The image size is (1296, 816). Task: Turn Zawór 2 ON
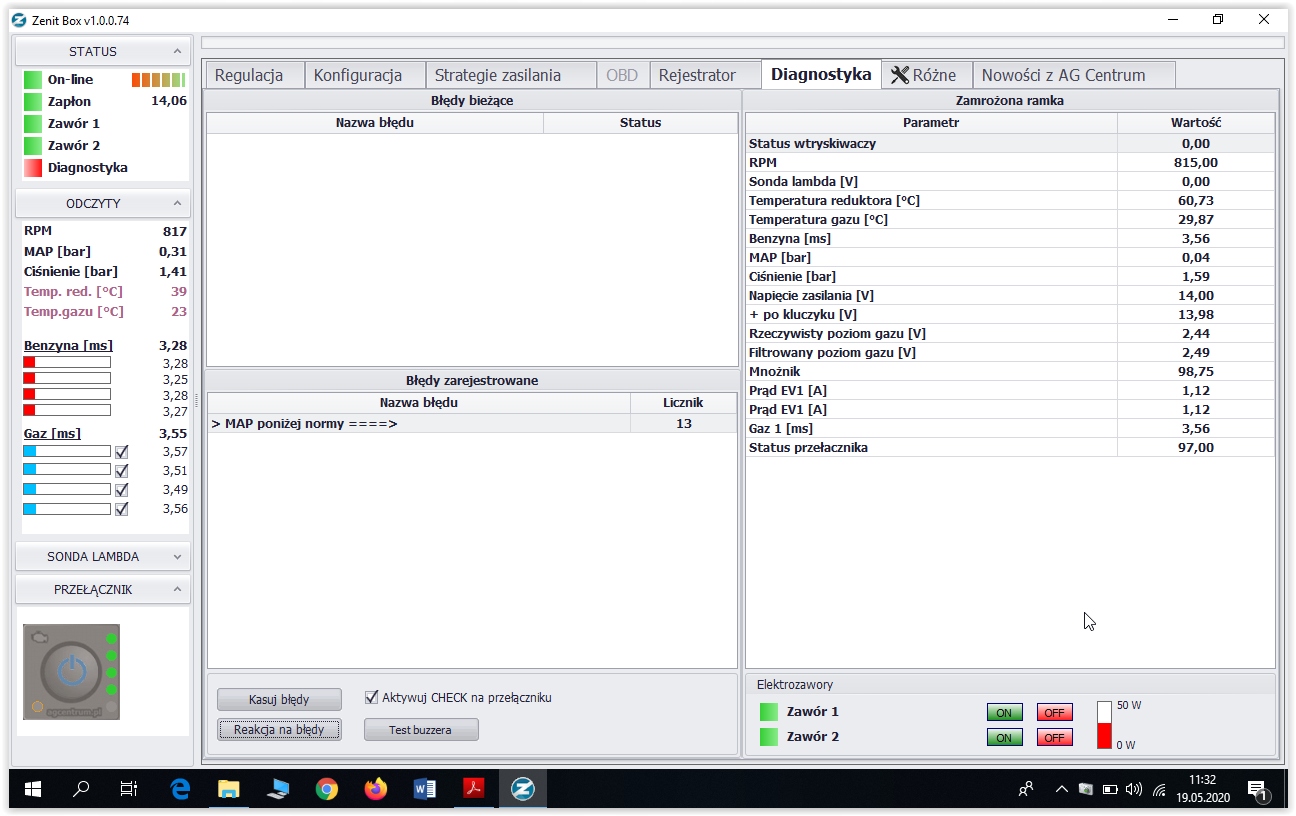[x=1004, y=738]
